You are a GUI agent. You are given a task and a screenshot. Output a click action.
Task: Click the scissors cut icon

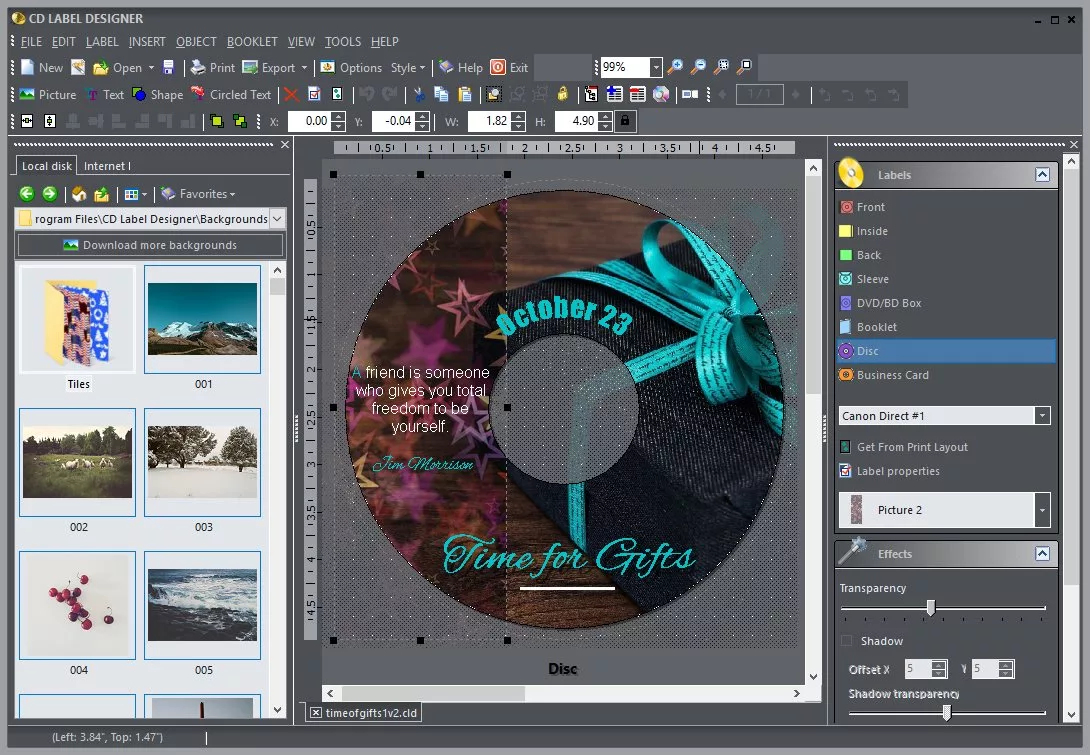(x=419, y=95)
